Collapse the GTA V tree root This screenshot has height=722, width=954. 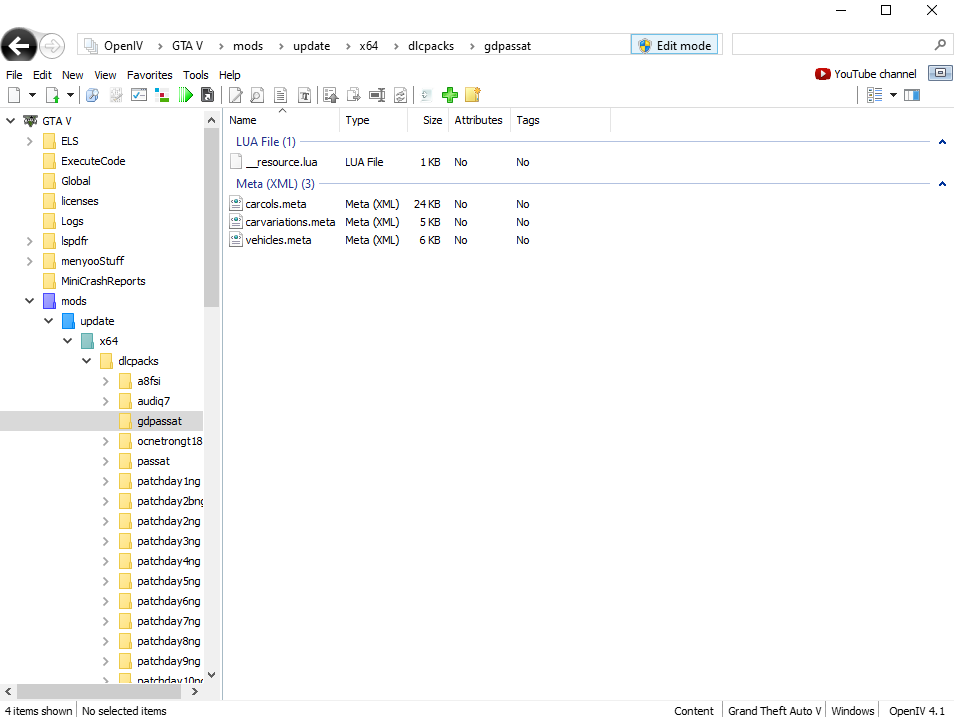[x=10, y=120]
